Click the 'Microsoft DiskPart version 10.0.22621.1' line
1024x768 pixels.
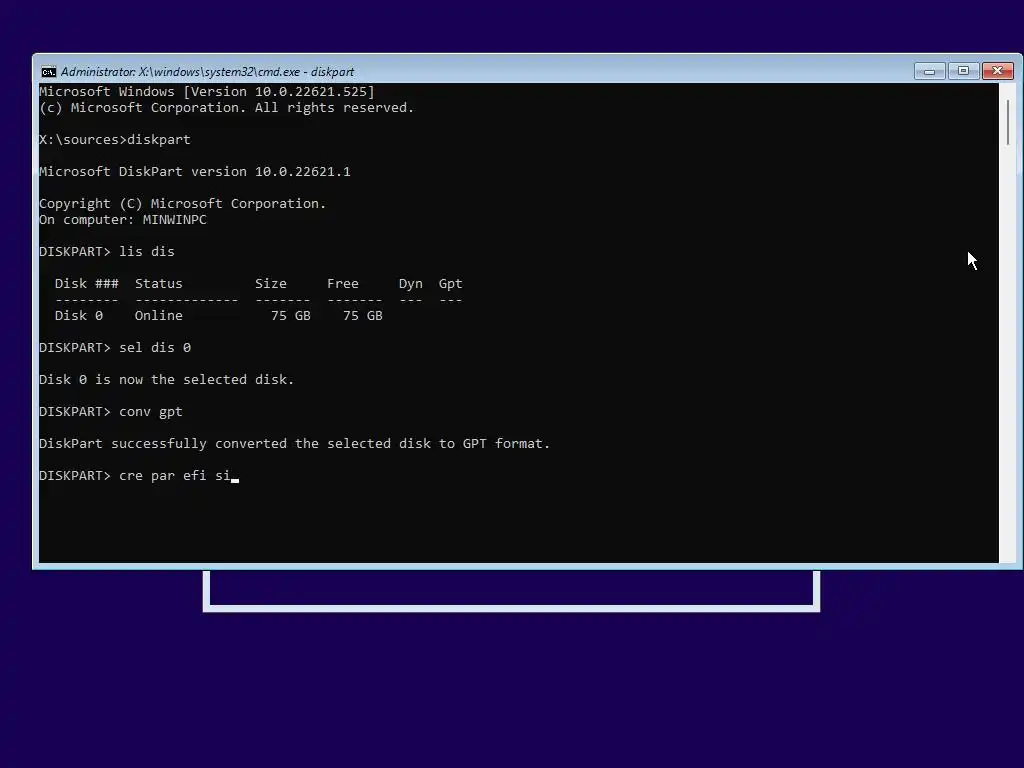195,172
